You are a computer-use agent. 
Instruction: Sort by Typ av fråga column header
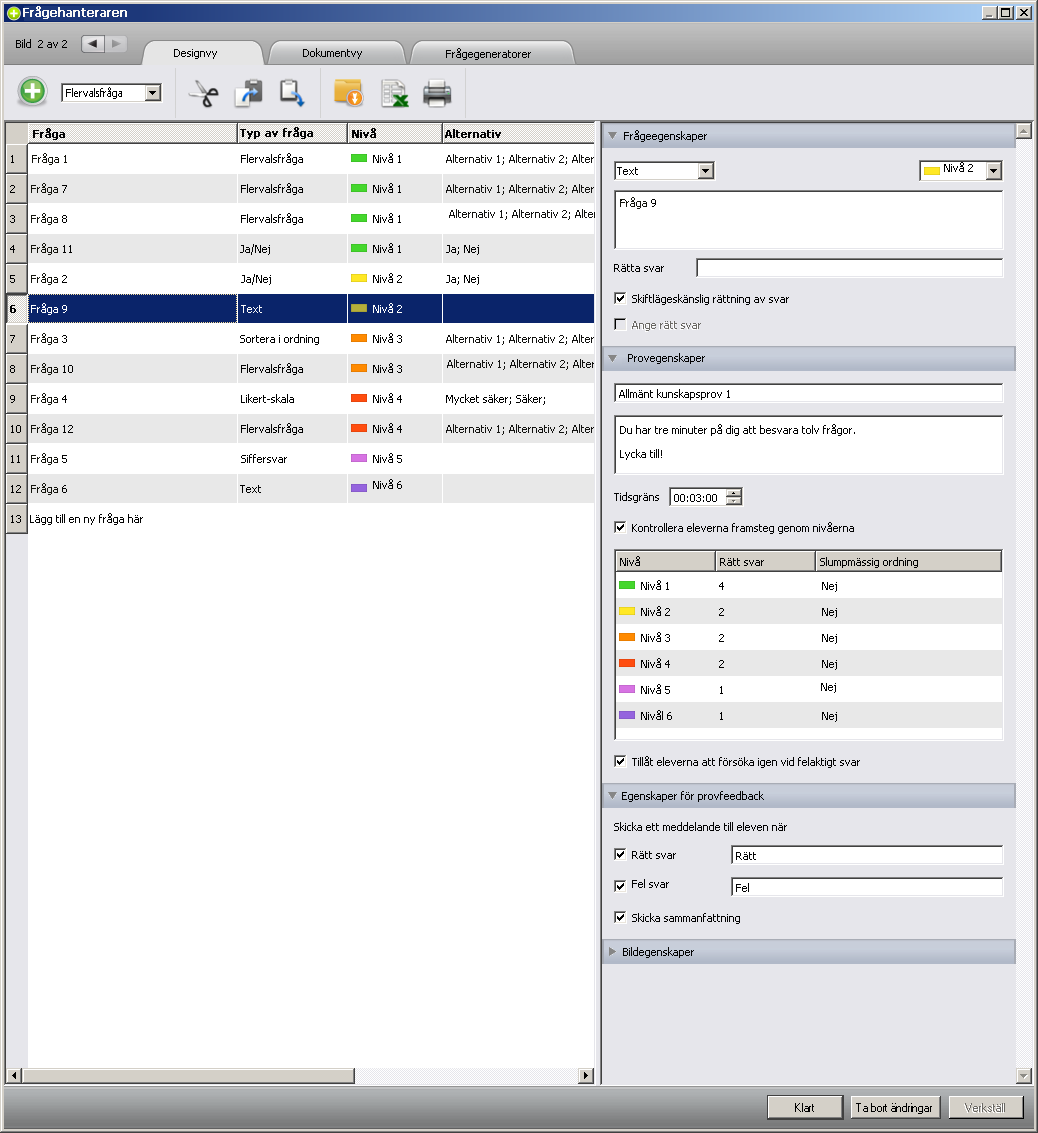pyautogui.click(x=292, y=134)
